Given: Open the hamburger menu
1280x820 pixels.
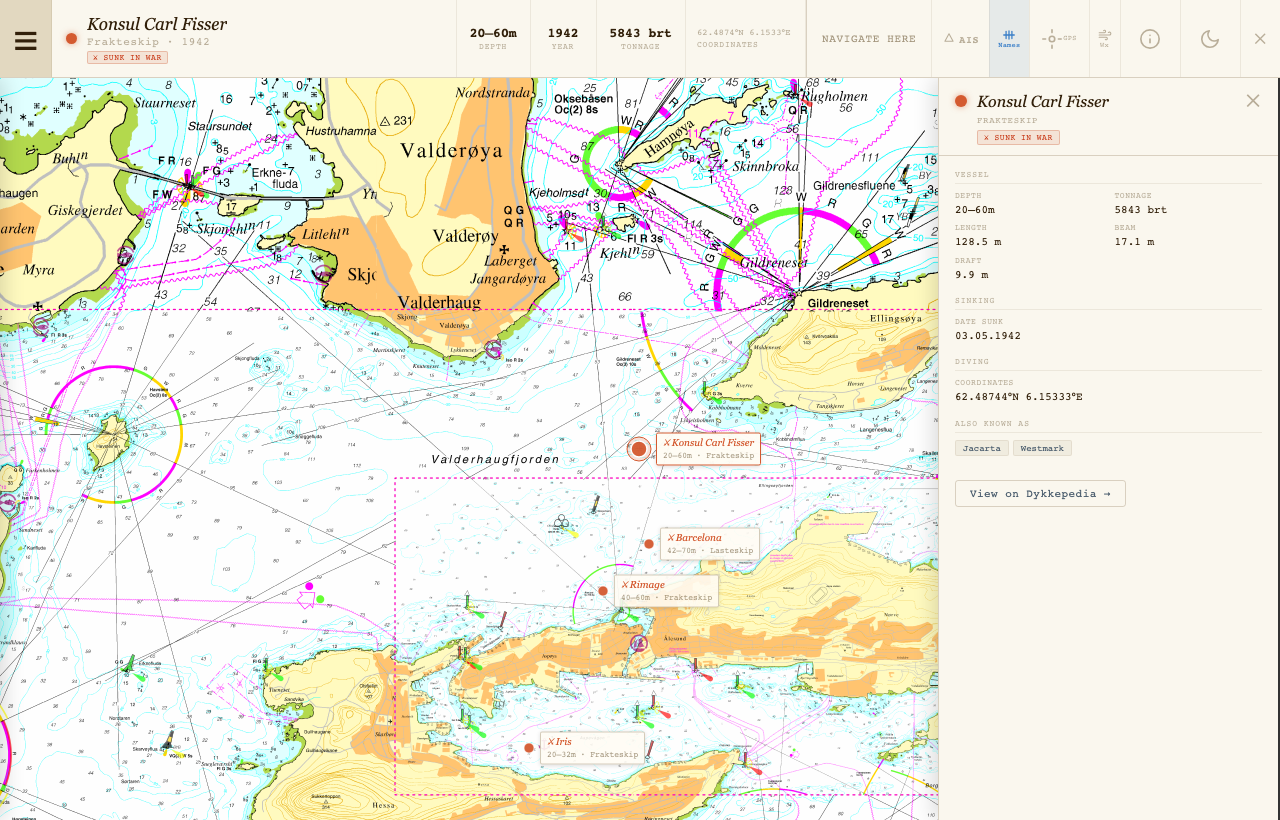Looking at the screenshot, I should click(x=26, y=39).
